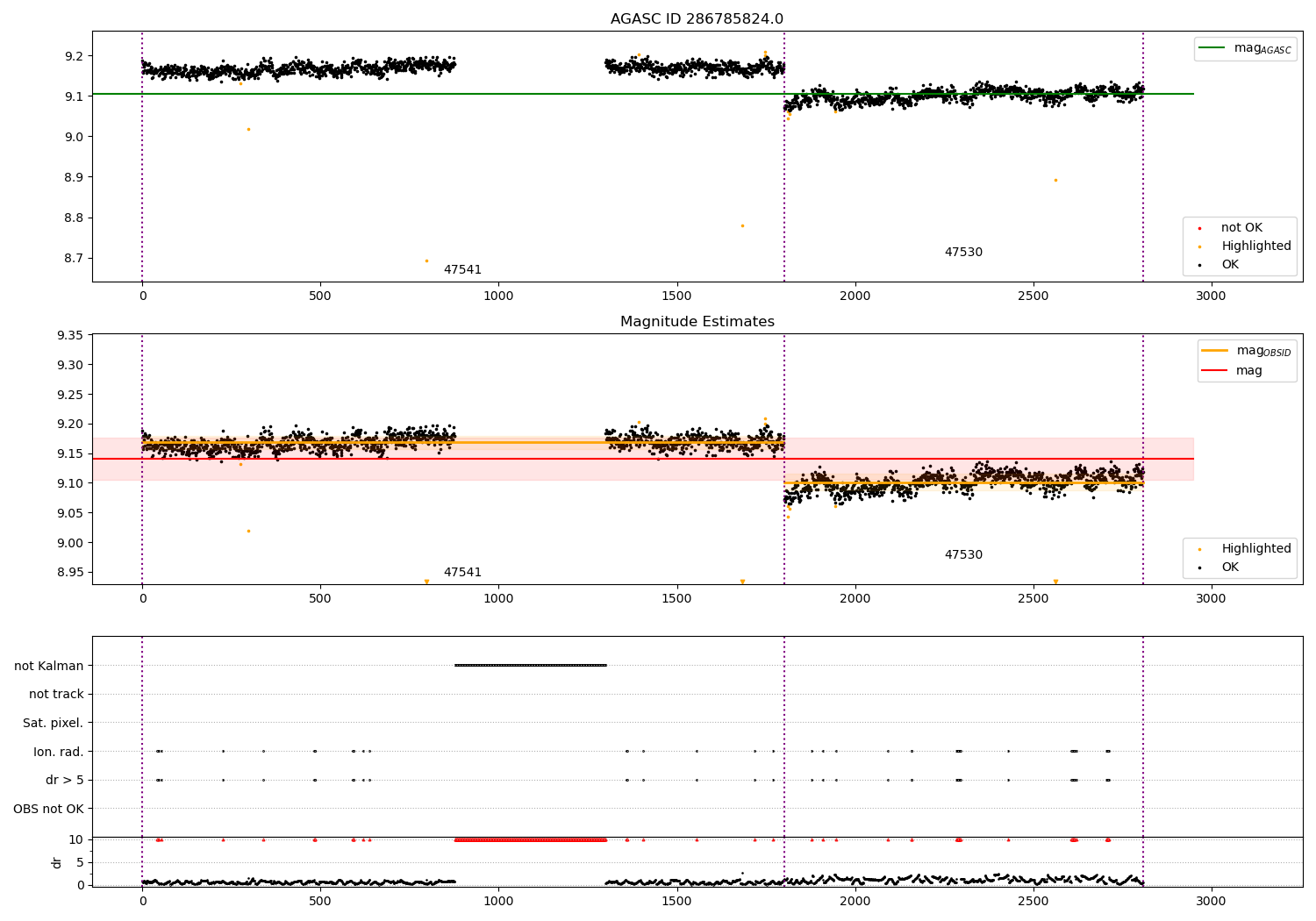Click the red 'mag' legend entry

pos(1233,371)
